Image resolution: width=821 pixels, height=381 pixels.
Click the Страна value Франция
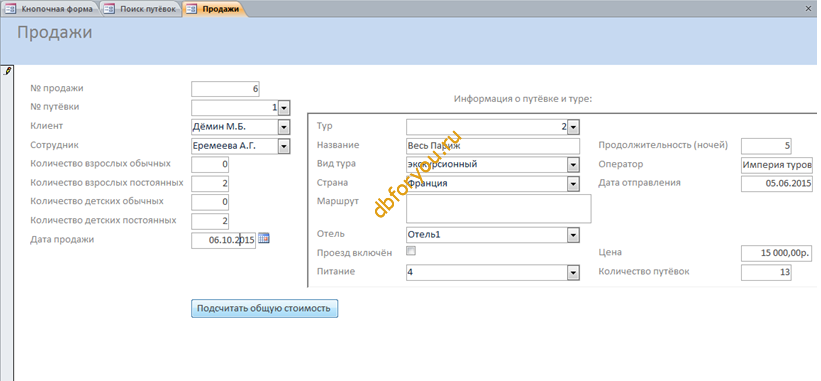[428, 184]
